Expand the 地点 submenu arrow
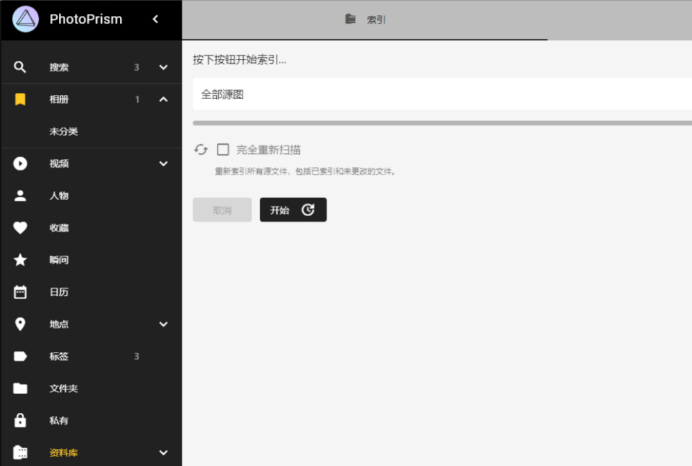Viewport: 692px width, 466px height. 163,324
